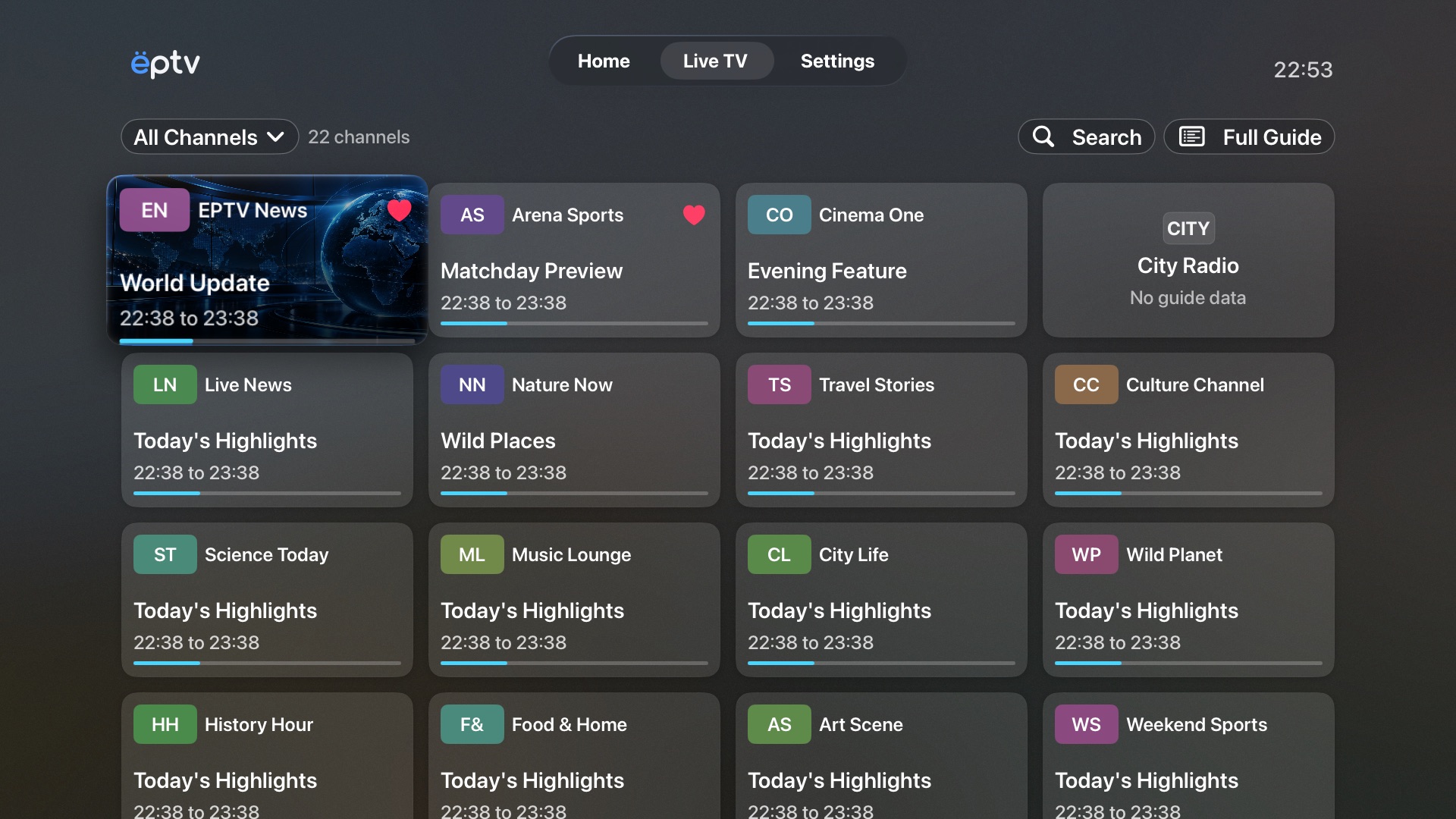1456x819 pixels.
Task: Click the WP Wild Planet badge
Action: click(x=1087, y=555)
